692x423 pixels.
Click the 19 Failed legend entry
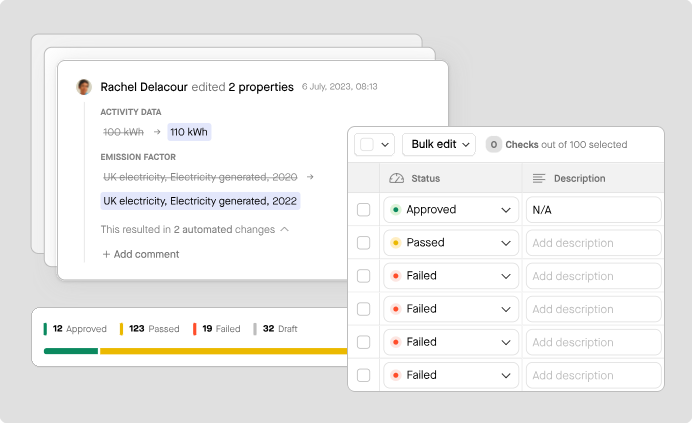217,329
